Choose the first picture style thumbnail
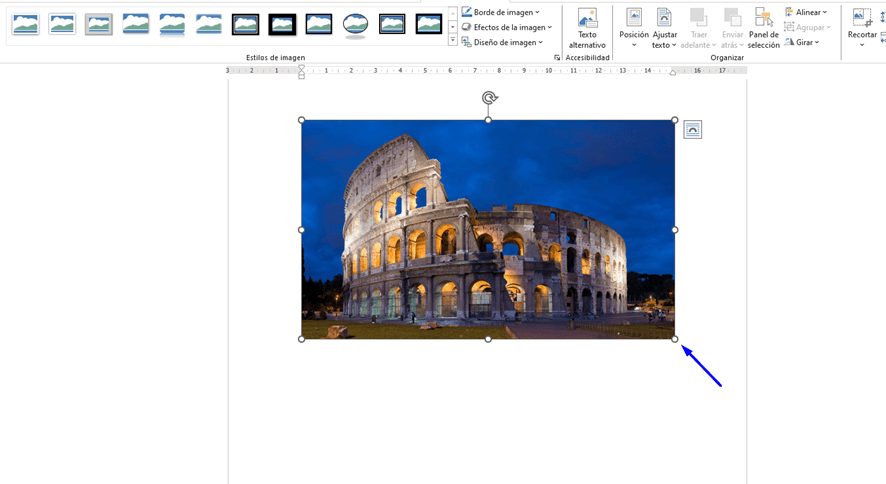This screenshot has width=886, height=484. tap(26, 25)
